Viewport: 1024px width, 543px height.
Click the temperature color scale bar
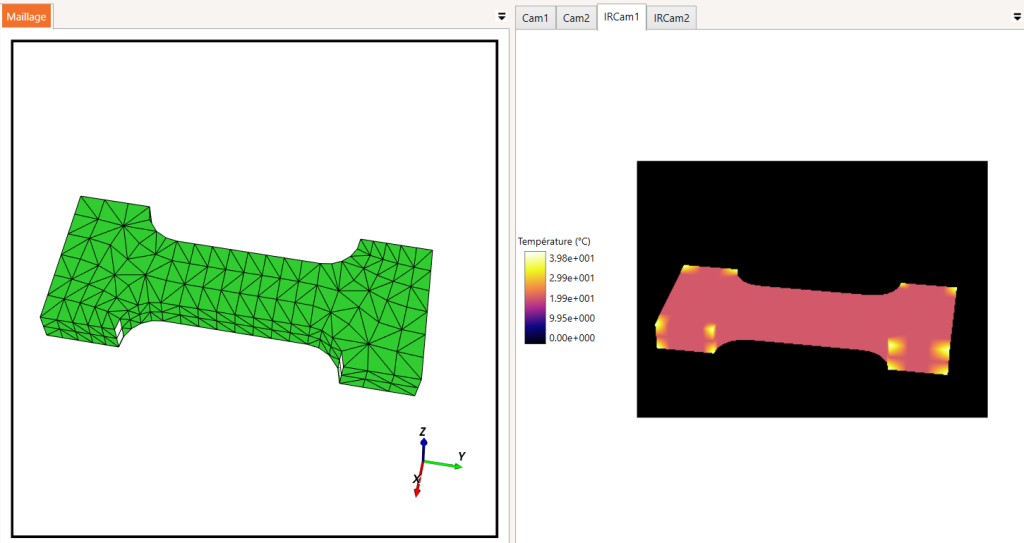[535, 297]
